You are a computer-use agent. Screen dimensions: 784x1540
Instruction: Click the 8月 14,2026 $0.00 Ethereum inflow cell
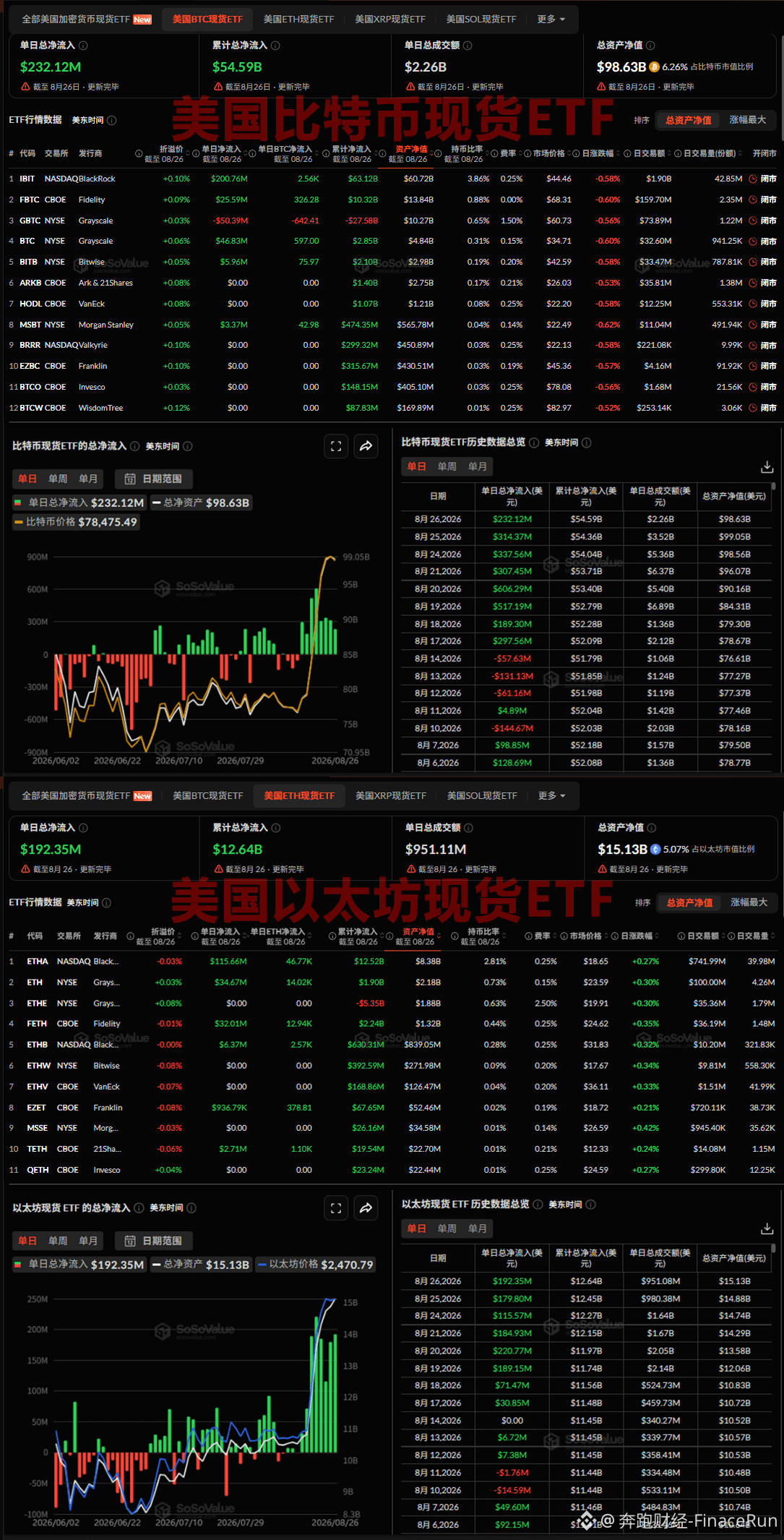512,1421
